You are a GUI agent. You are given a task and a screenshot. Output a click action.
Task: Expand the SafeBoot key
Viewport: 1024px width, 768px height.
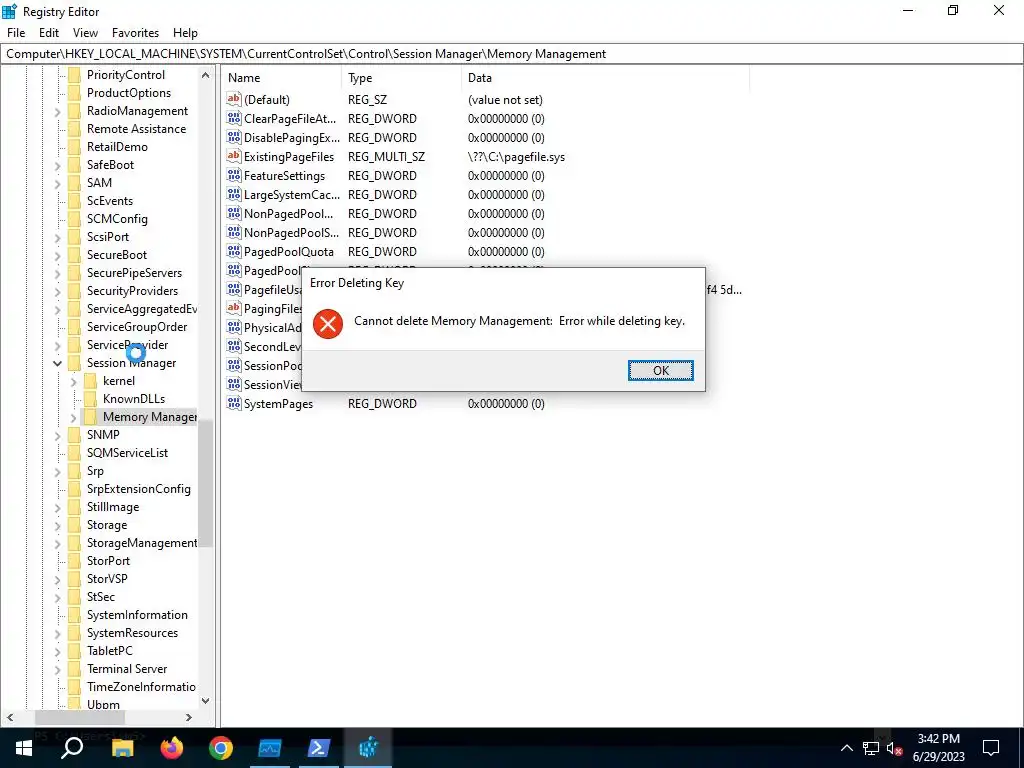[57, 166]
